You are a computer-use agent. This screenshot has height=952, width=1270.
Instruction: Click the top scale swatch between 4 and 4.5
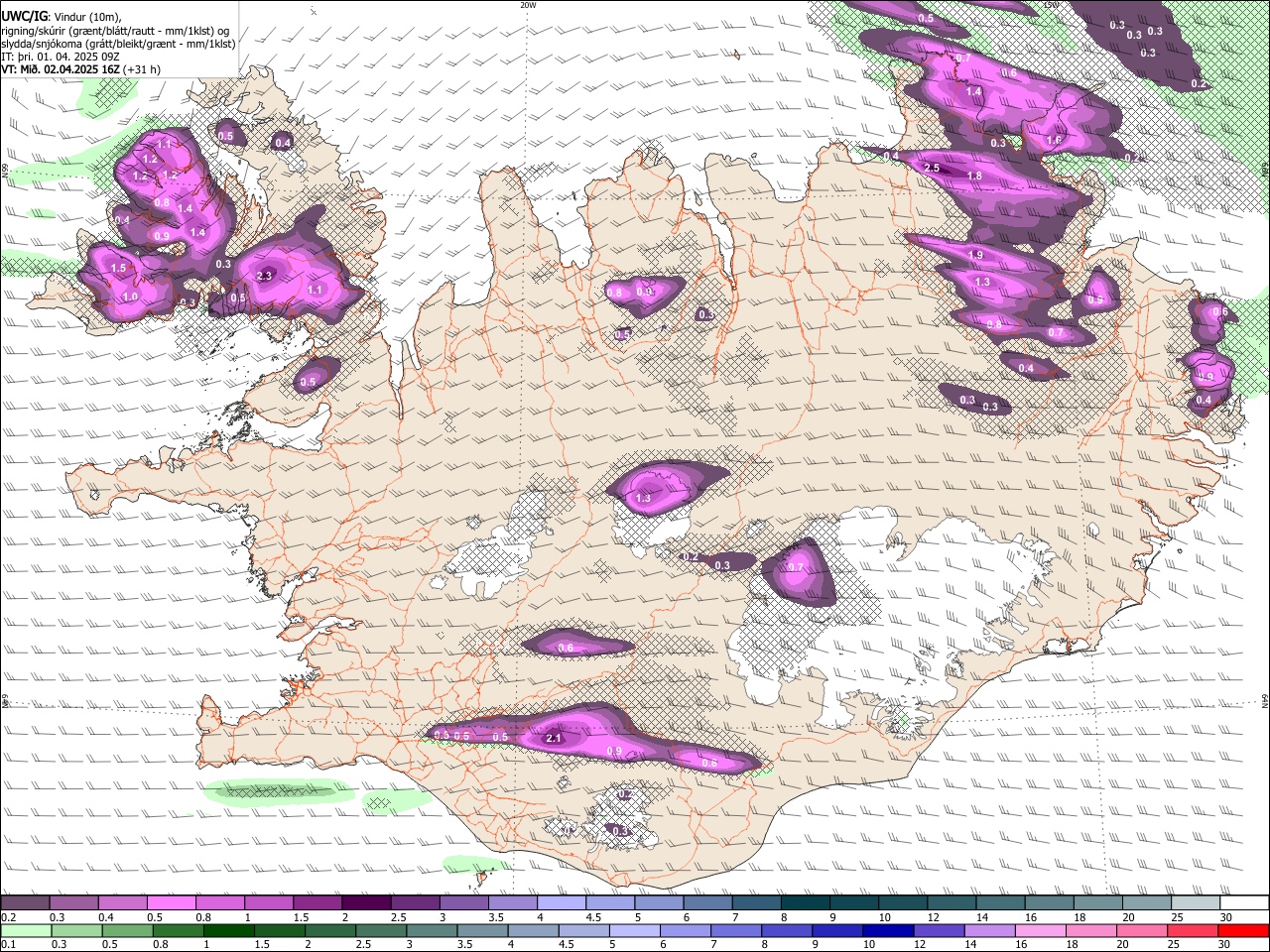tap(562, 903)
